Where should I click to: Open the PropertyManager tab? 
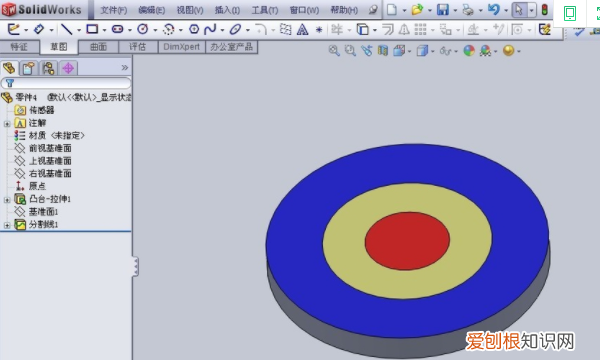[x=29, y=68]
